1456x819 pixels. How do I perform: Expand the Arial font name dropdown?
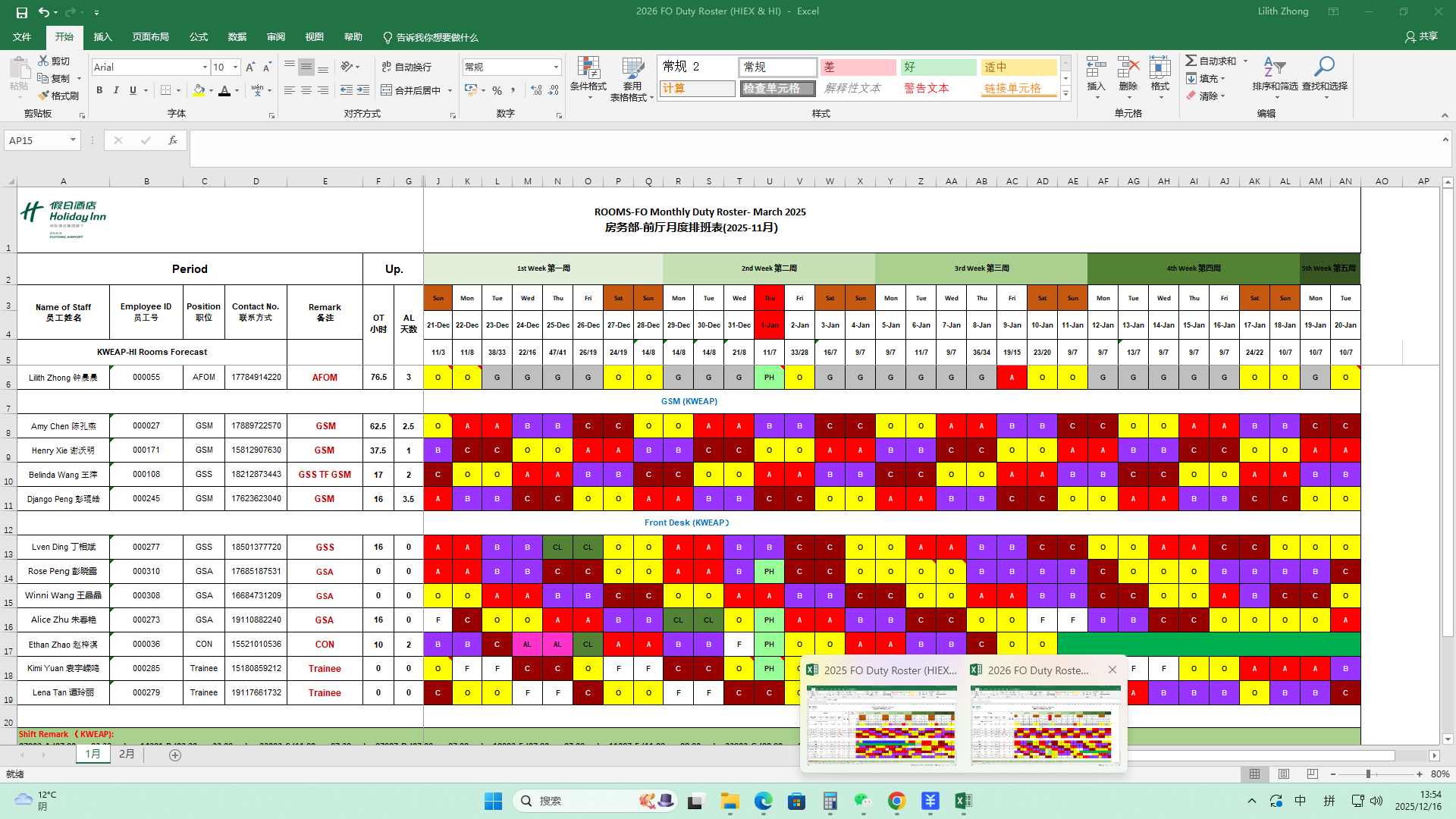[x=205, y=67]
